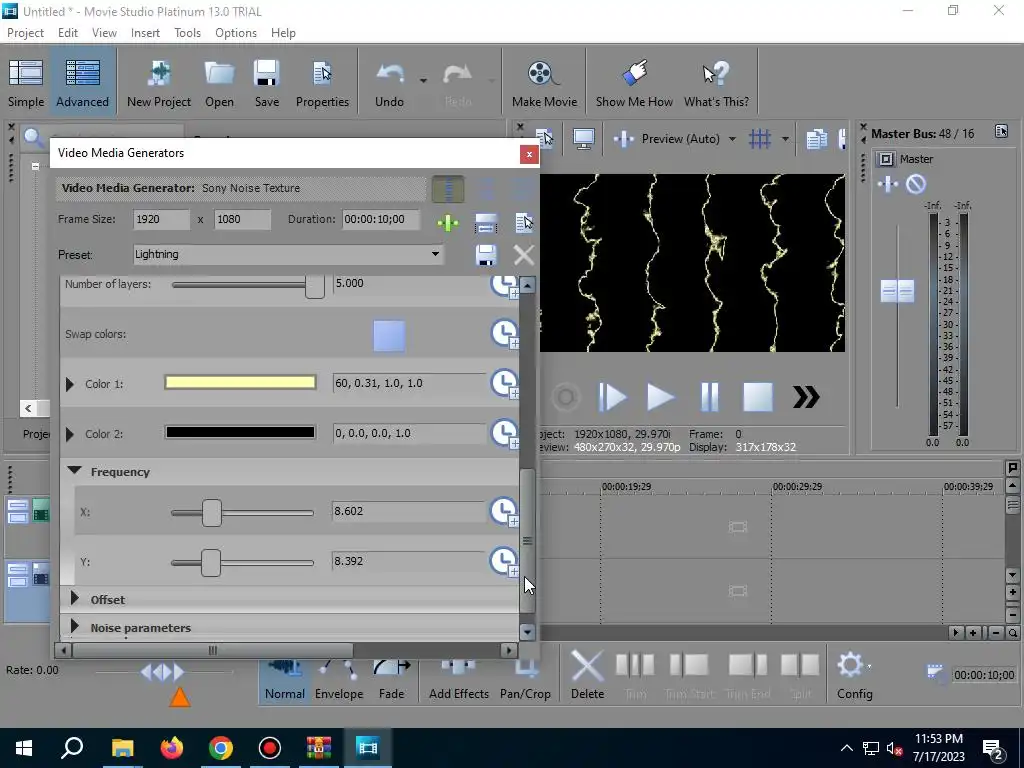Click the Copy Snapshot to clipboard icon

(816, 139)
